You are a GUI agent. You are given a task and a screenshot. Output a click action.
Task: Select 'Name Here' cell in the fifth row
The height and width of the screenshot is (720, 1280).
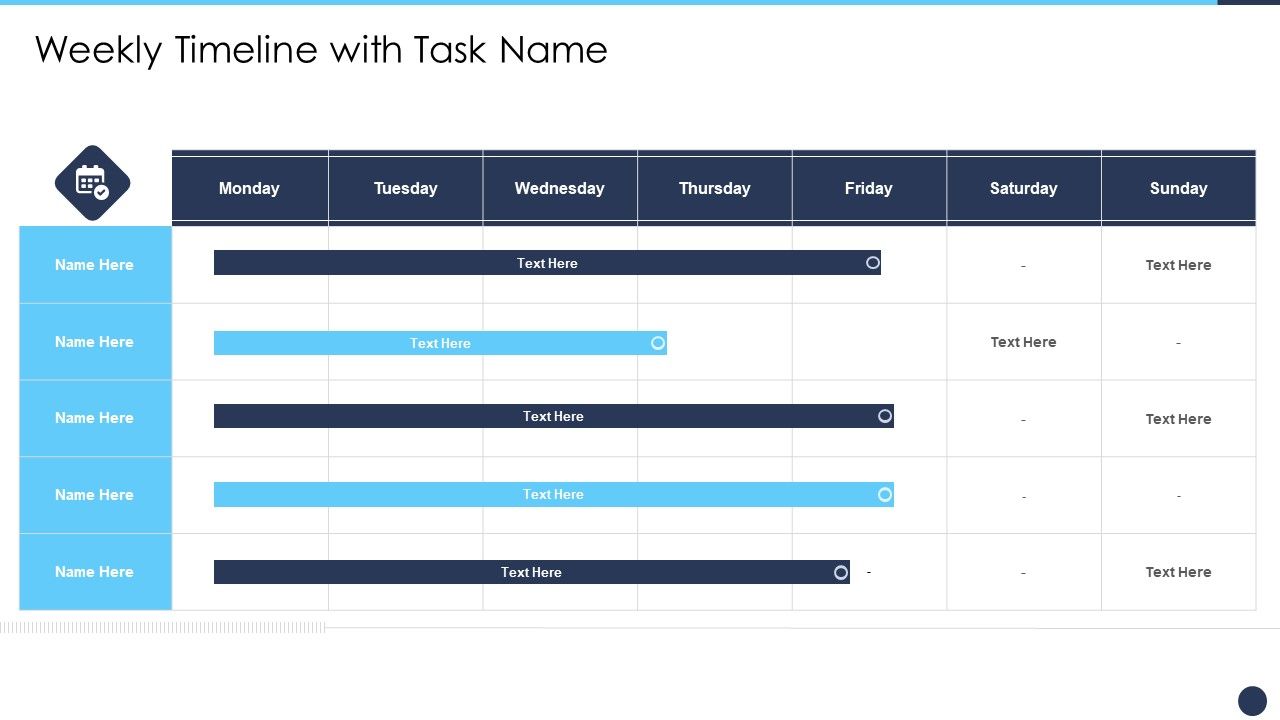pyautogui.click(x=95, y=572)
